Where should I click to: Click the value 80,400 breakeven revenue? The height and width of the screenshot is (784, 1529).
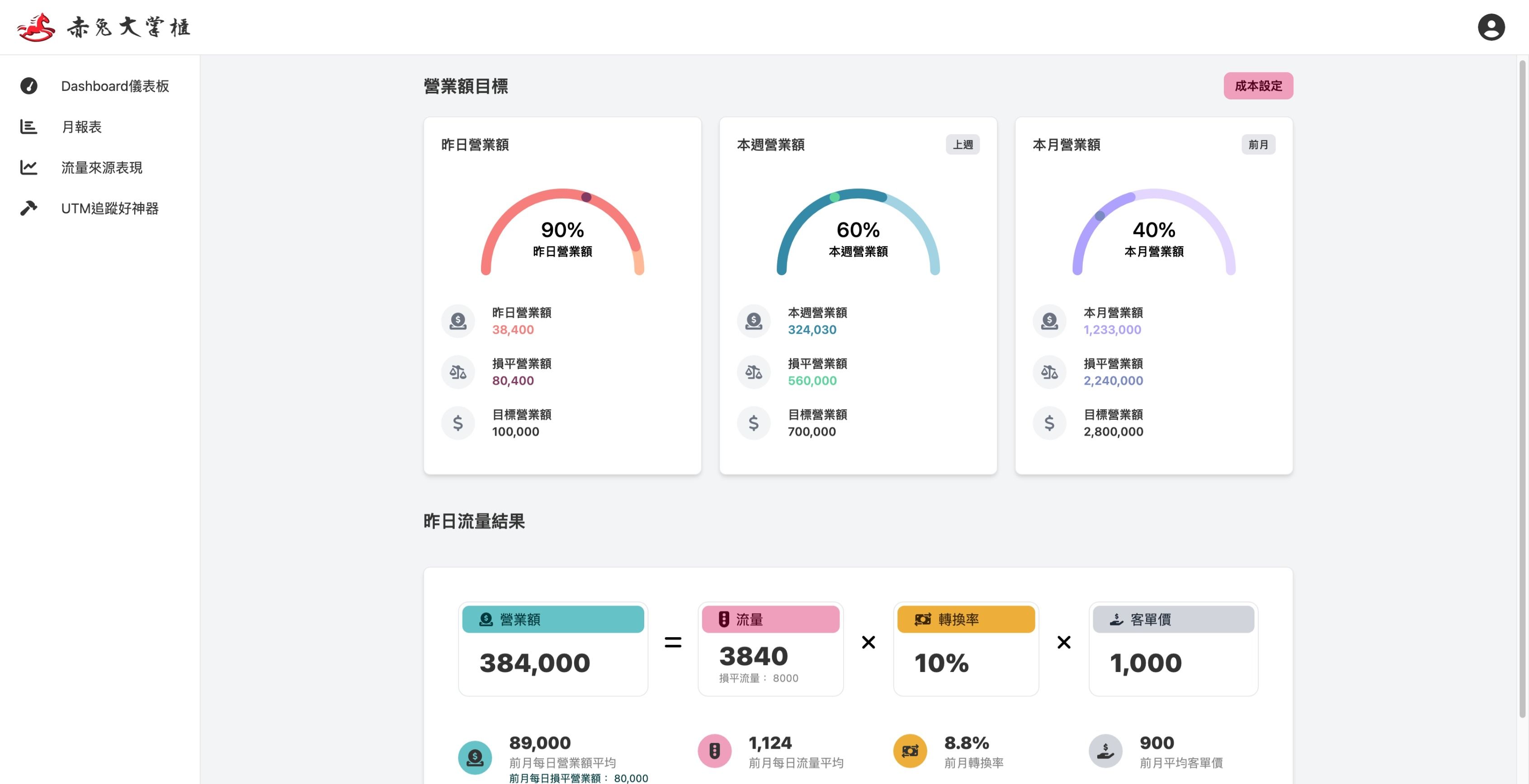(x=513, y=381)
